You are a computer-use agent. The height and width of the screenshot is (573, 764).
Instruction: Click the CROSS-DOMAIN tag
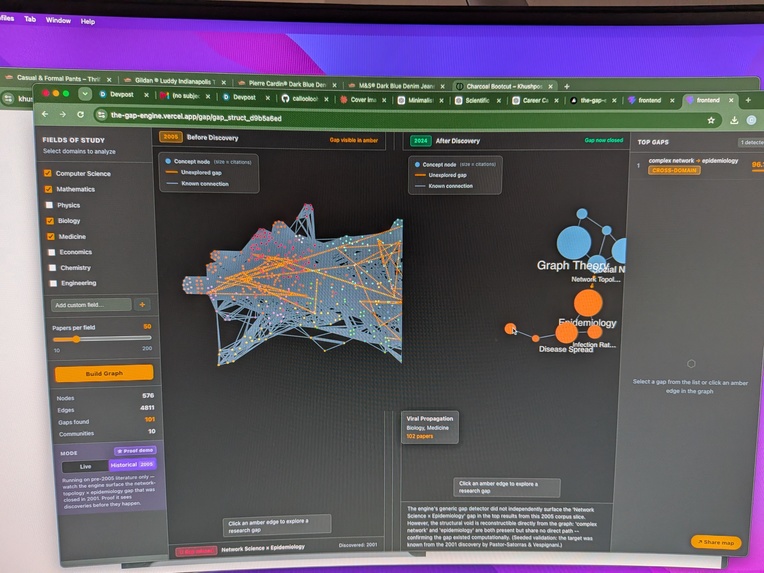pos(674,170)
